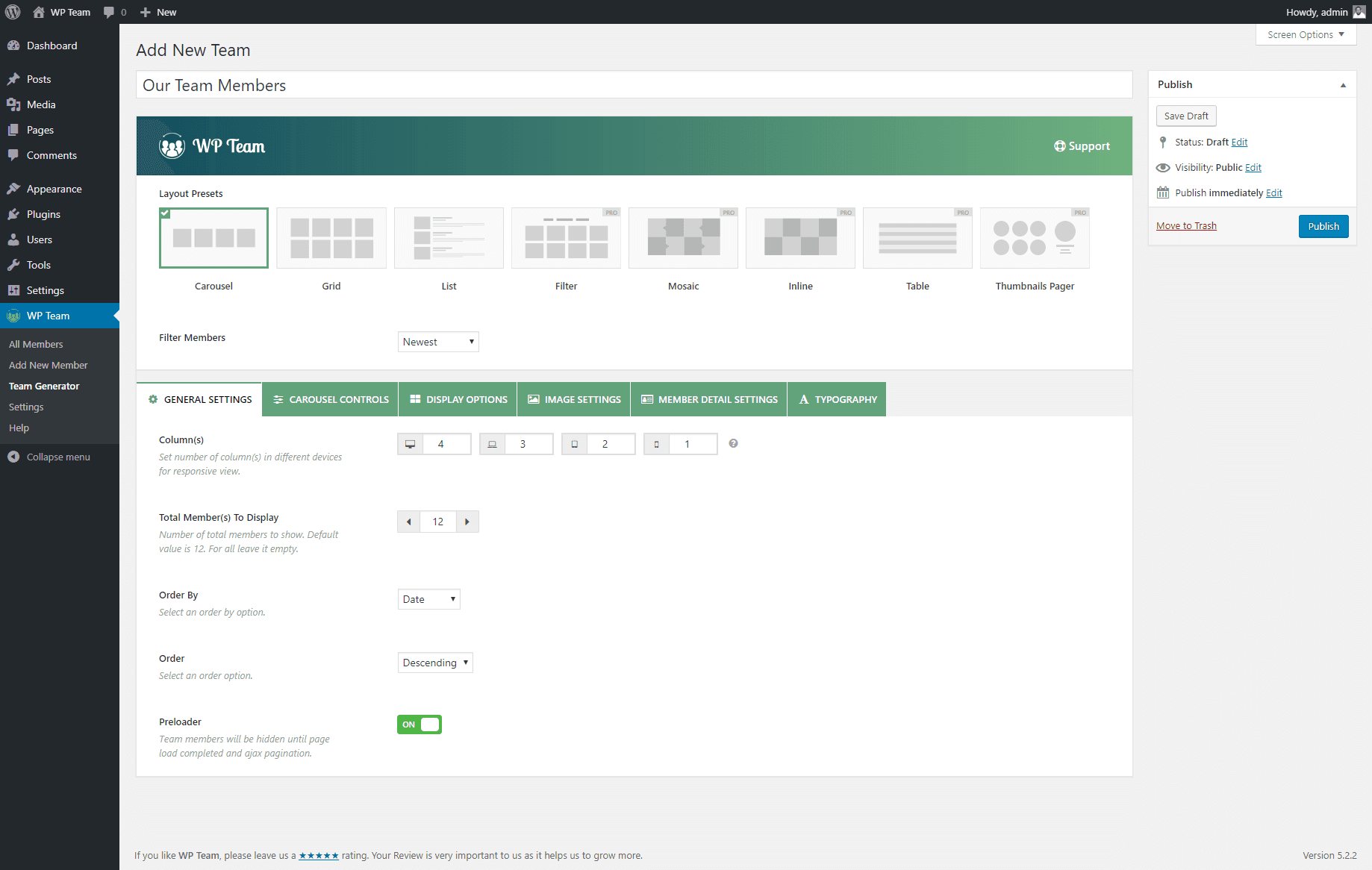Image resolution: width=1372 pixels, height=870 pixels.
Task: Click the Collapse menu arrow icon
Action: point(13,457)
